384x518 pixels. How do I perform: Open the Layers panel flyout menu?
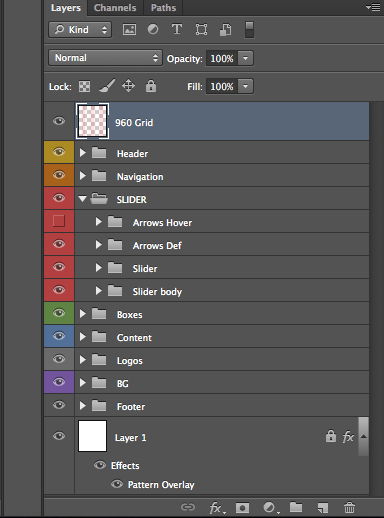tap(373, 7)
